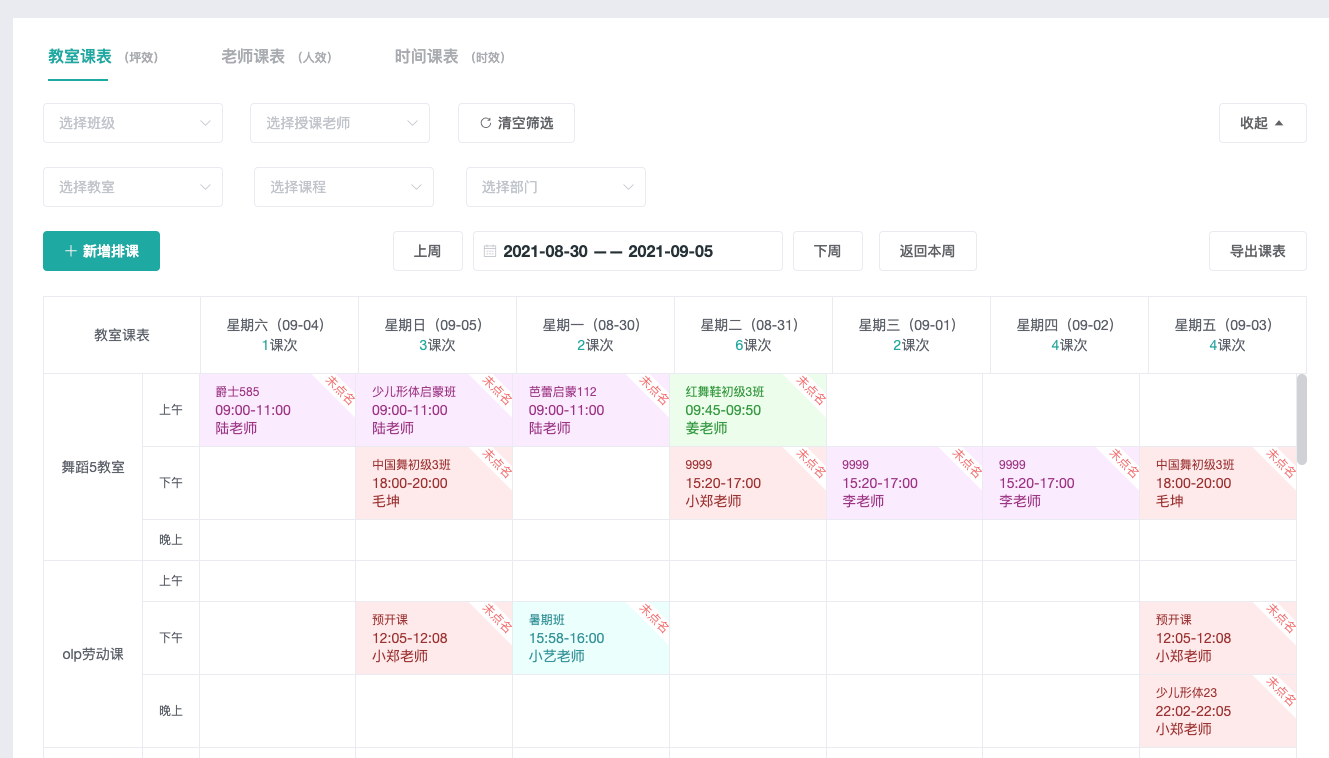Click the vertical scrollbar of the timetable
This screenshot has width=1329, height=758.
point(1301,420)
